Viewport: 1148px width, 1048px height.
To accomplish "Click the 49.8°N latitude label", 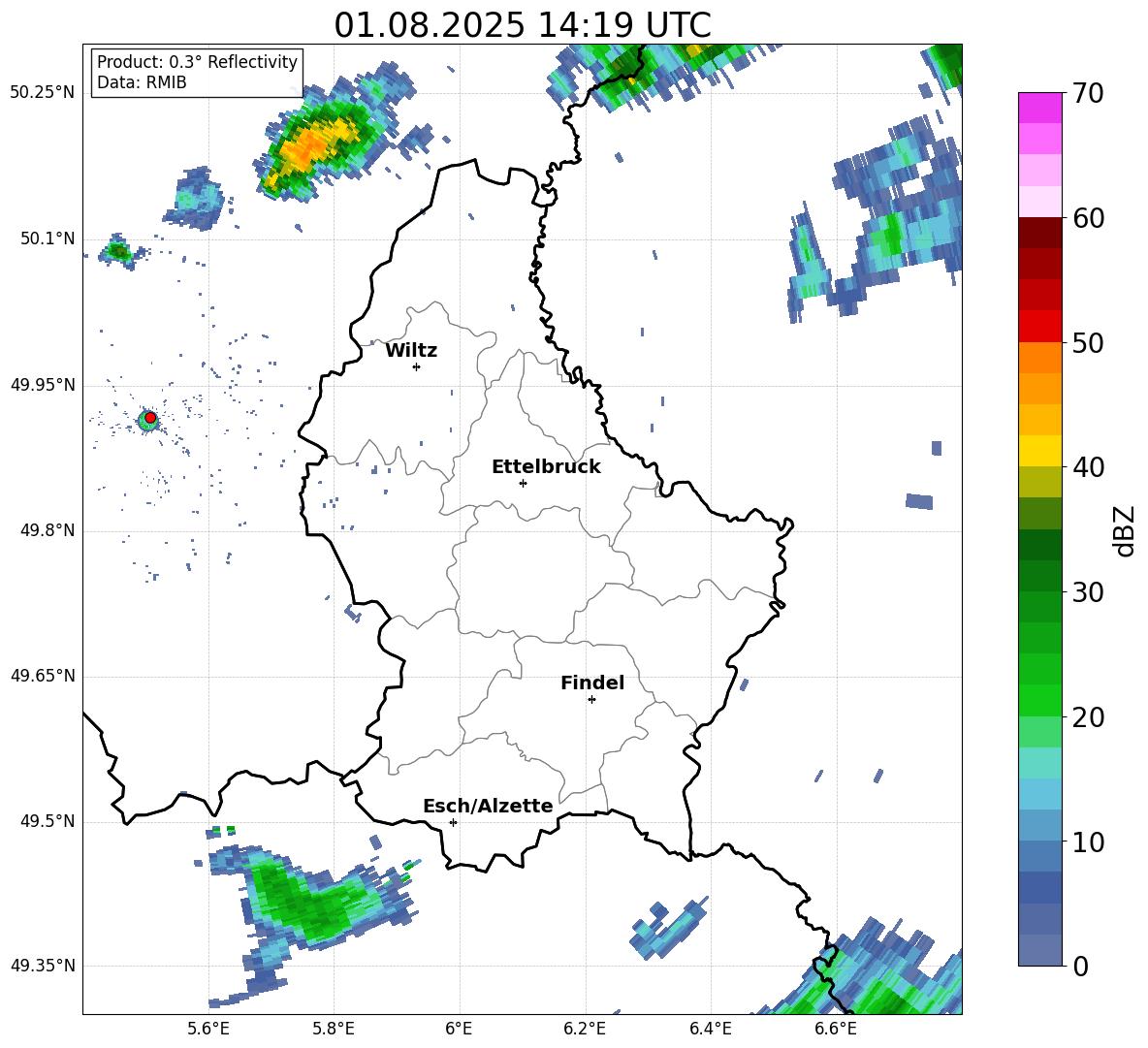I will (48, 530).
